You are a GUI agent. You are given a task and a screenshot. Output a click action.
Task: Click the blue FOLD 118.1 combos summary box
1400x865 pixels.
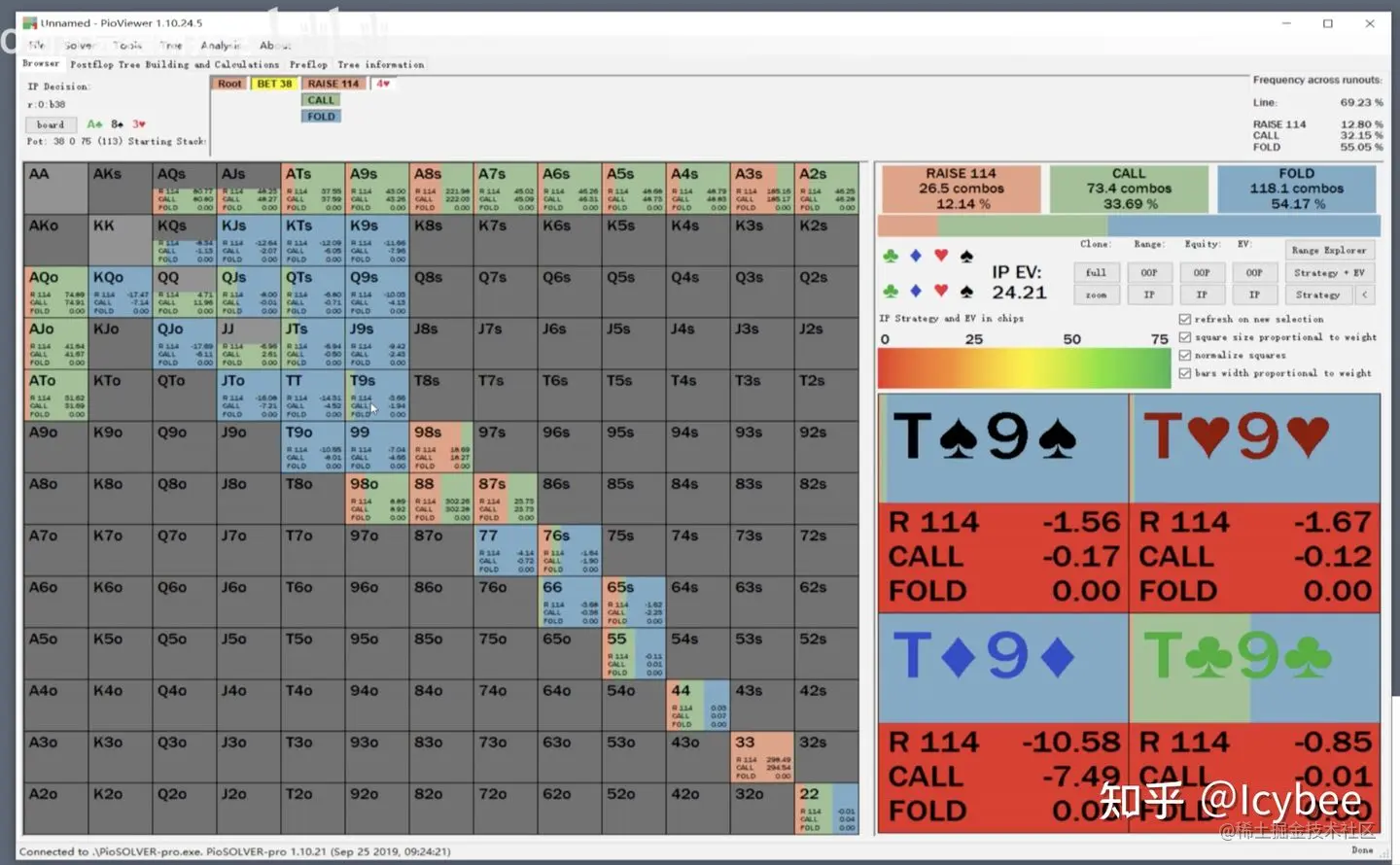tap(1297, 189)
